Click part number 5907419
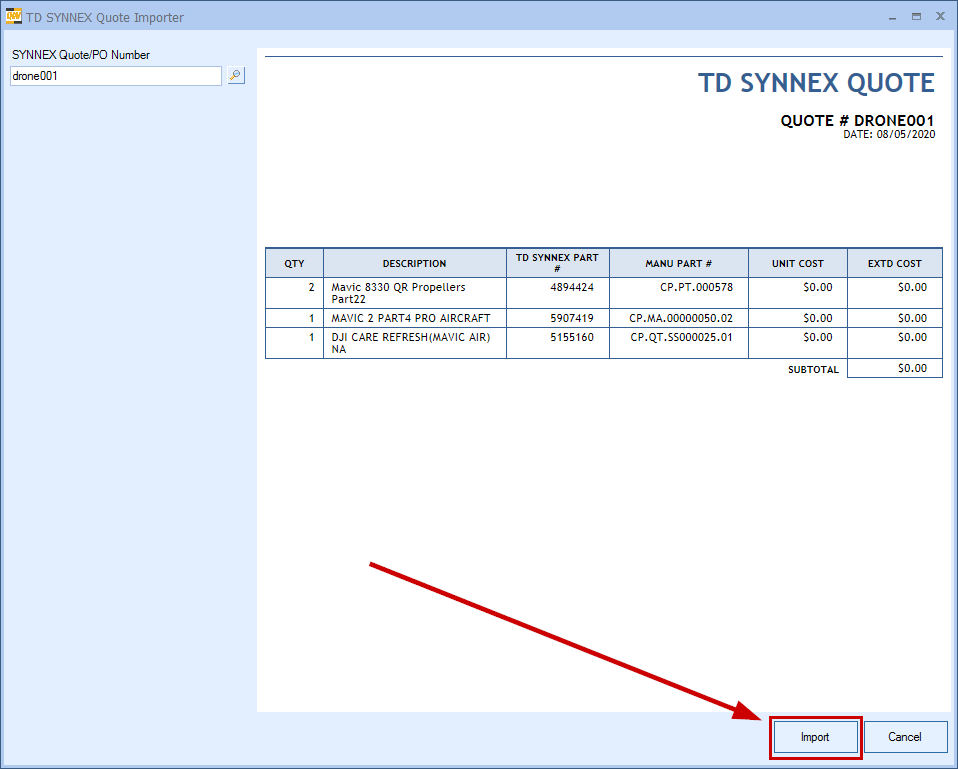The height and width of the screenshot is (769, 958). (x=572, y=318)
